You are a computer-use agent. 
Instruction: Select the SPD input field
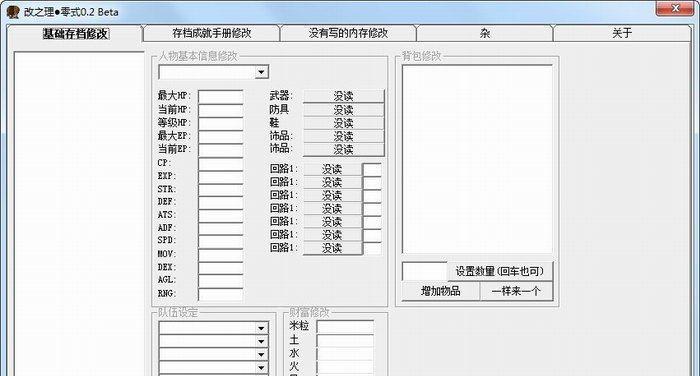221,241
